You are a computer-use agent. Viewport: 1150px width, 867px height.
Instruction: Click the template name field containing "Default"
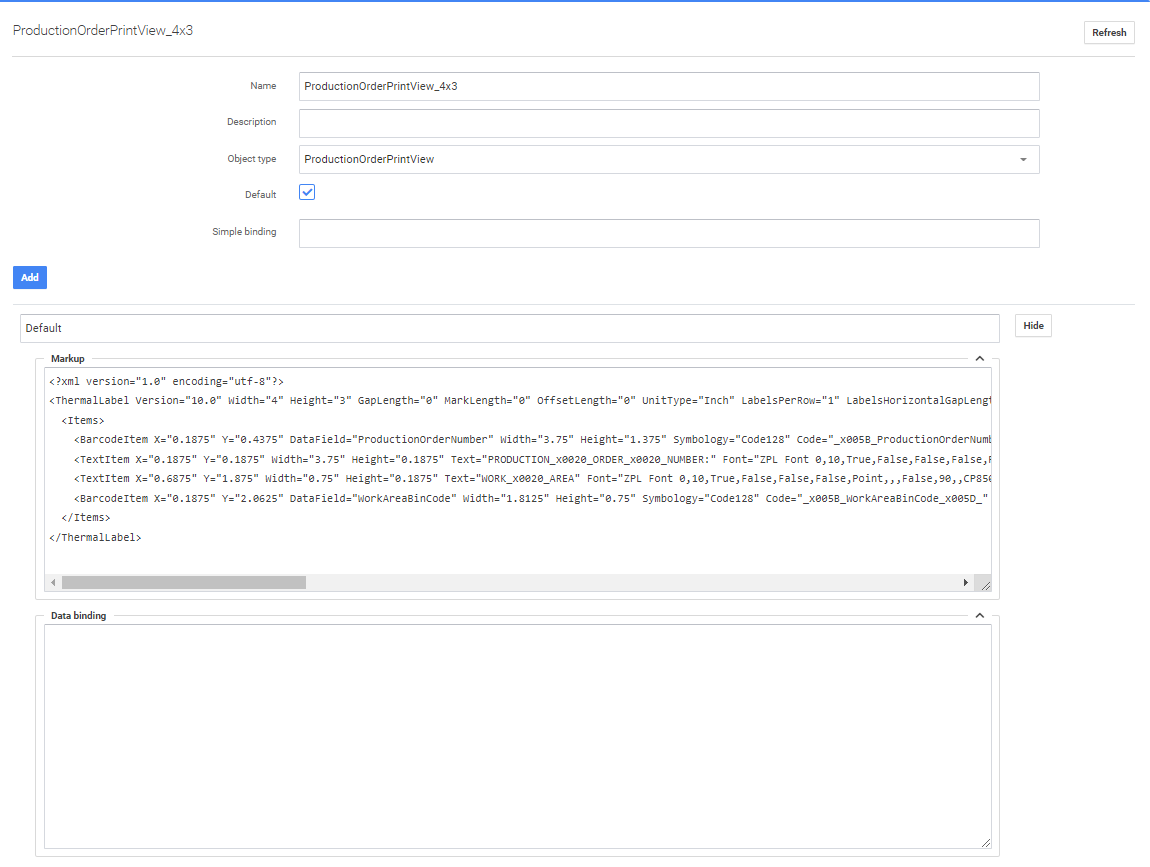click(x=509, y=328)
